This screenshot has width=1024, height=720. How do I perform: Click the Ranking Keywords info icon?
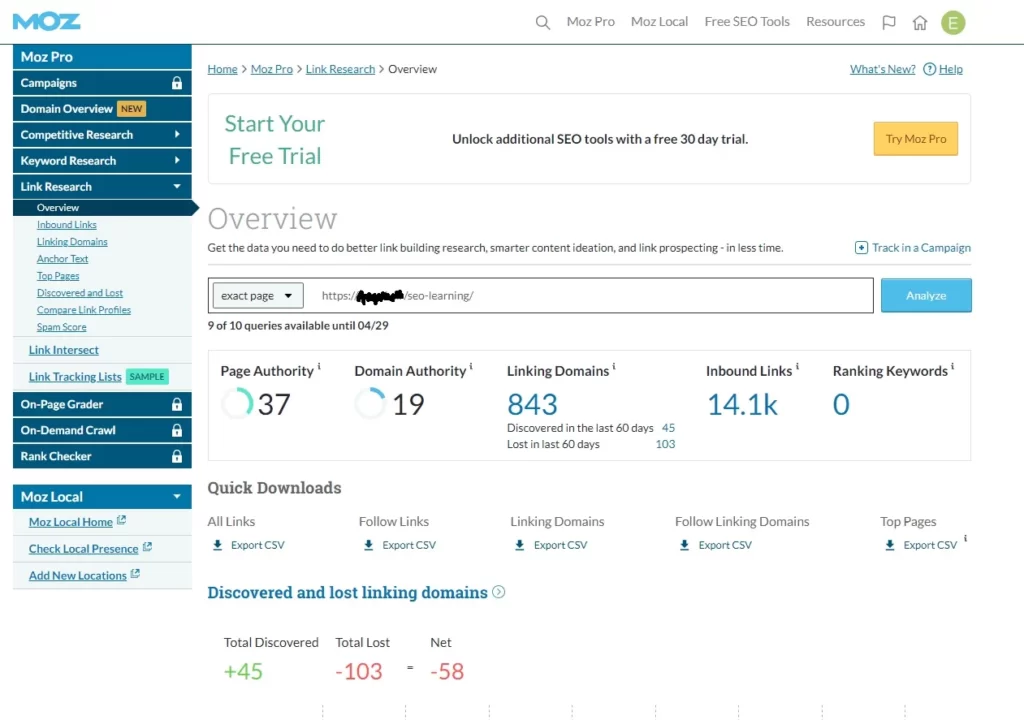[952, 367]
